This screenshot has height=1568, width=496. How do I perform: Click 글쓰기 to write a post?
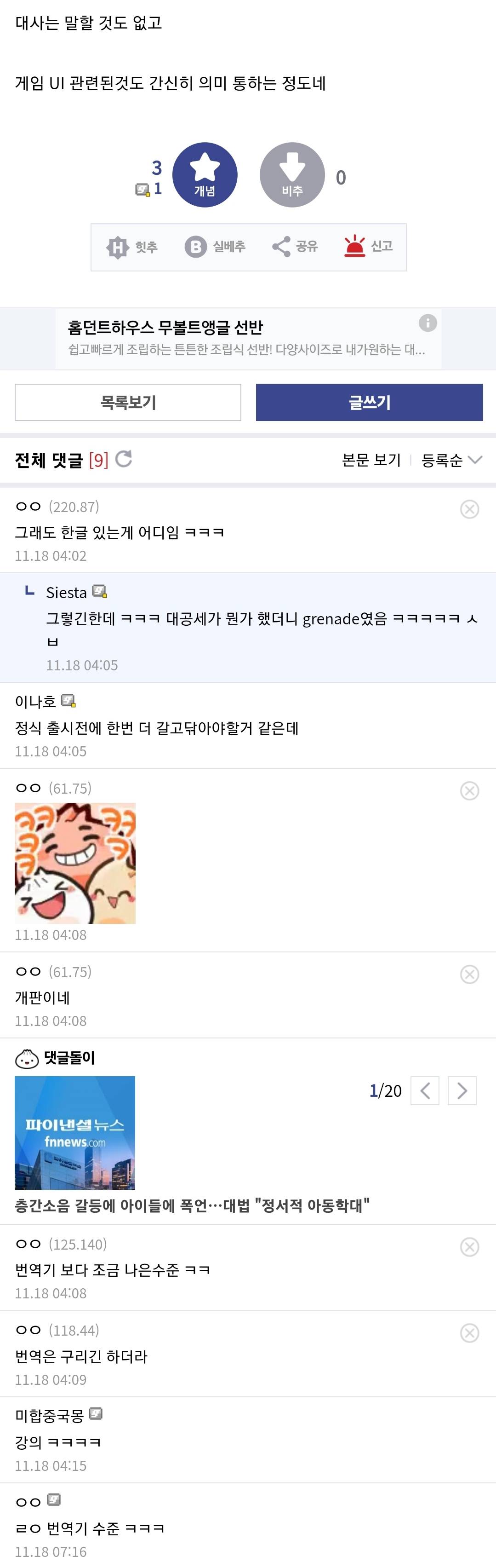click(369, 402)
